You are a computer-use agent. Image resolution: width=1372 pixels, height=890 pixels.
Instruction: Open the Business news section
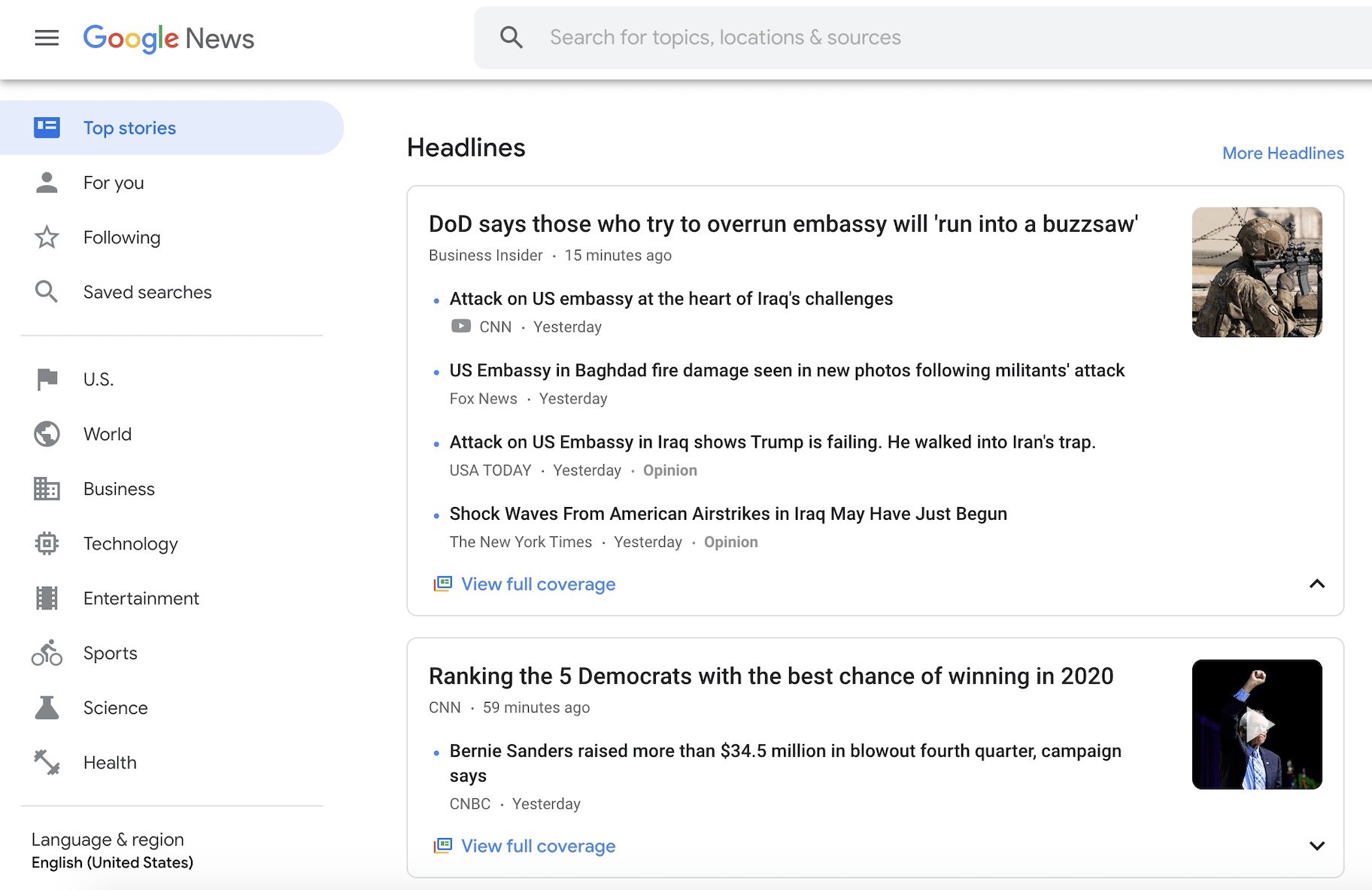(119, 489)
